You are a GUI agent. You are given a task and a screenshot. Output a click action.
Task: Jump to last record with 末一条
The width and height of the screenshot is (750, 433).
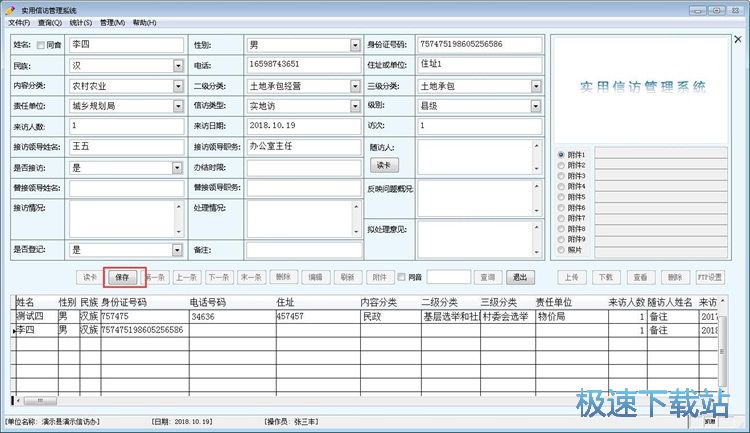[251, 277]
